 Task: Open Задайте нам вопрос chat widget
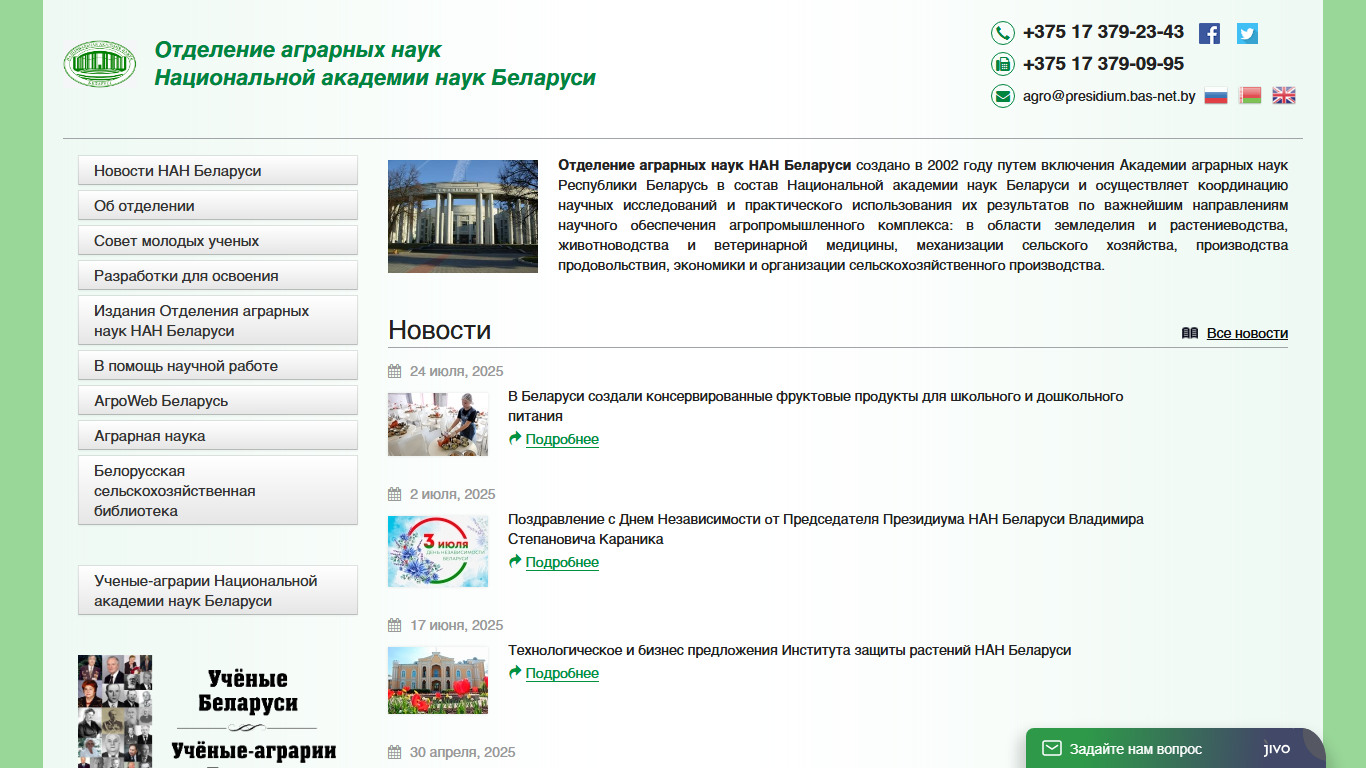click(1175, 748)
